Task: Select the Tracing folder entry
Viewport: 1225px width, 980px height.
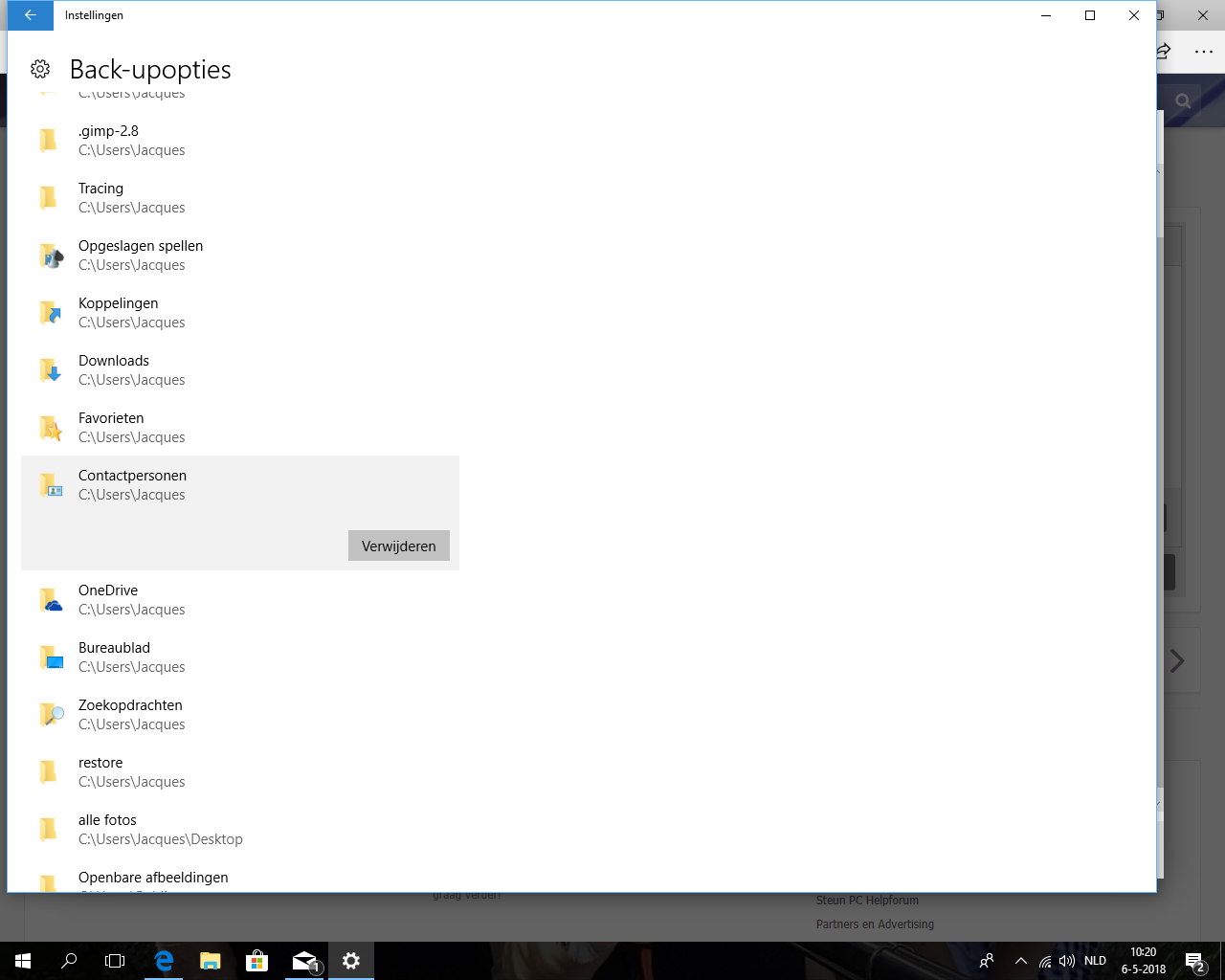Action: 240,197
